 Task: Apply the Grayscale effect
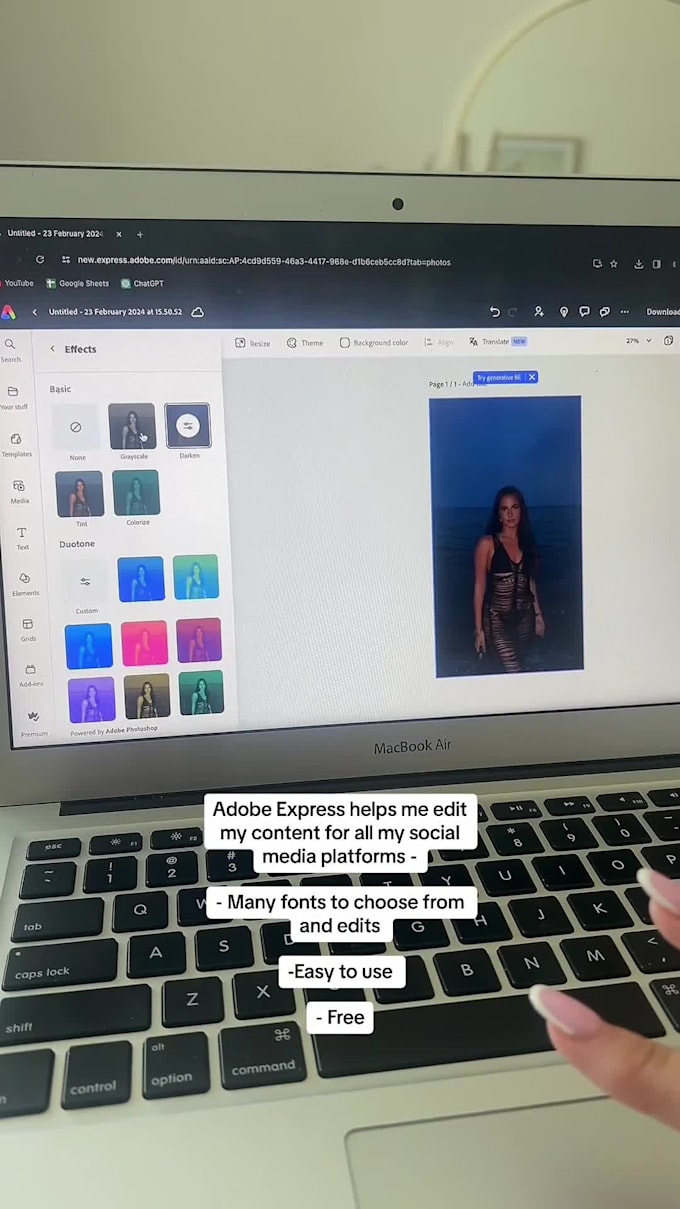click(132, 426)
